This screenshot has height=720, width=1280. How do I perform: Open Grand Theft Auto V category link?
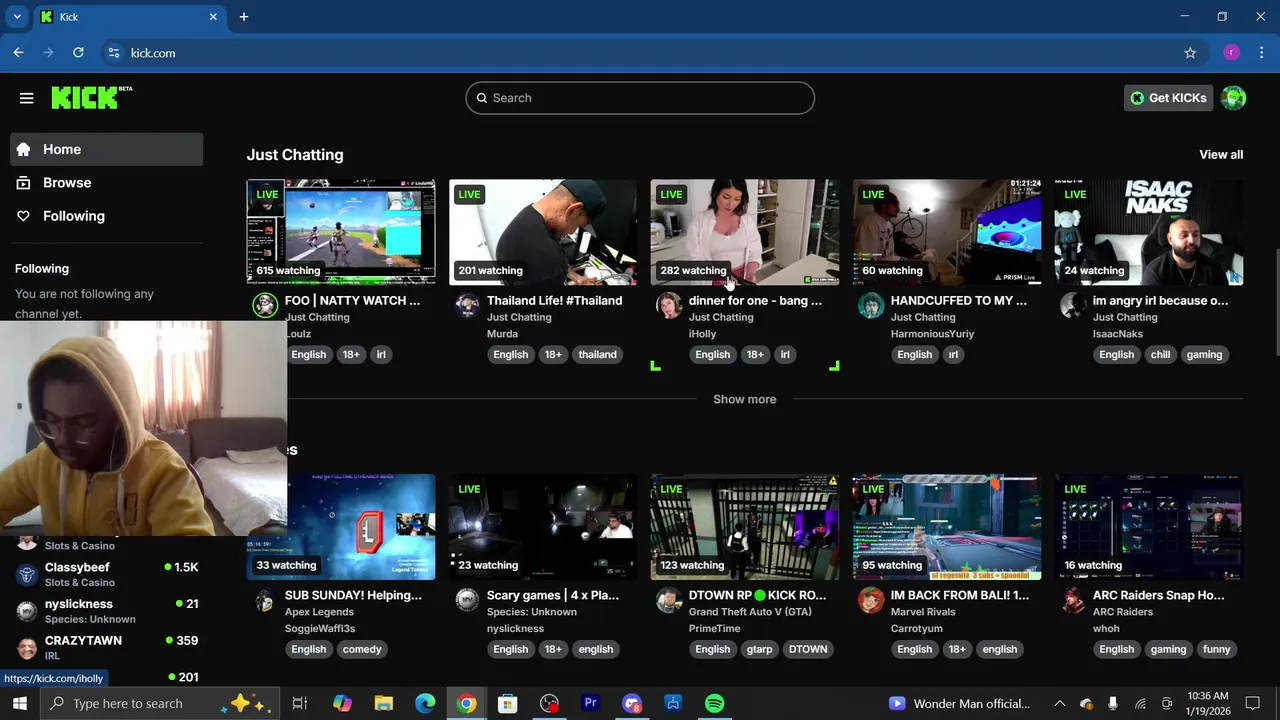pos(750,612)
